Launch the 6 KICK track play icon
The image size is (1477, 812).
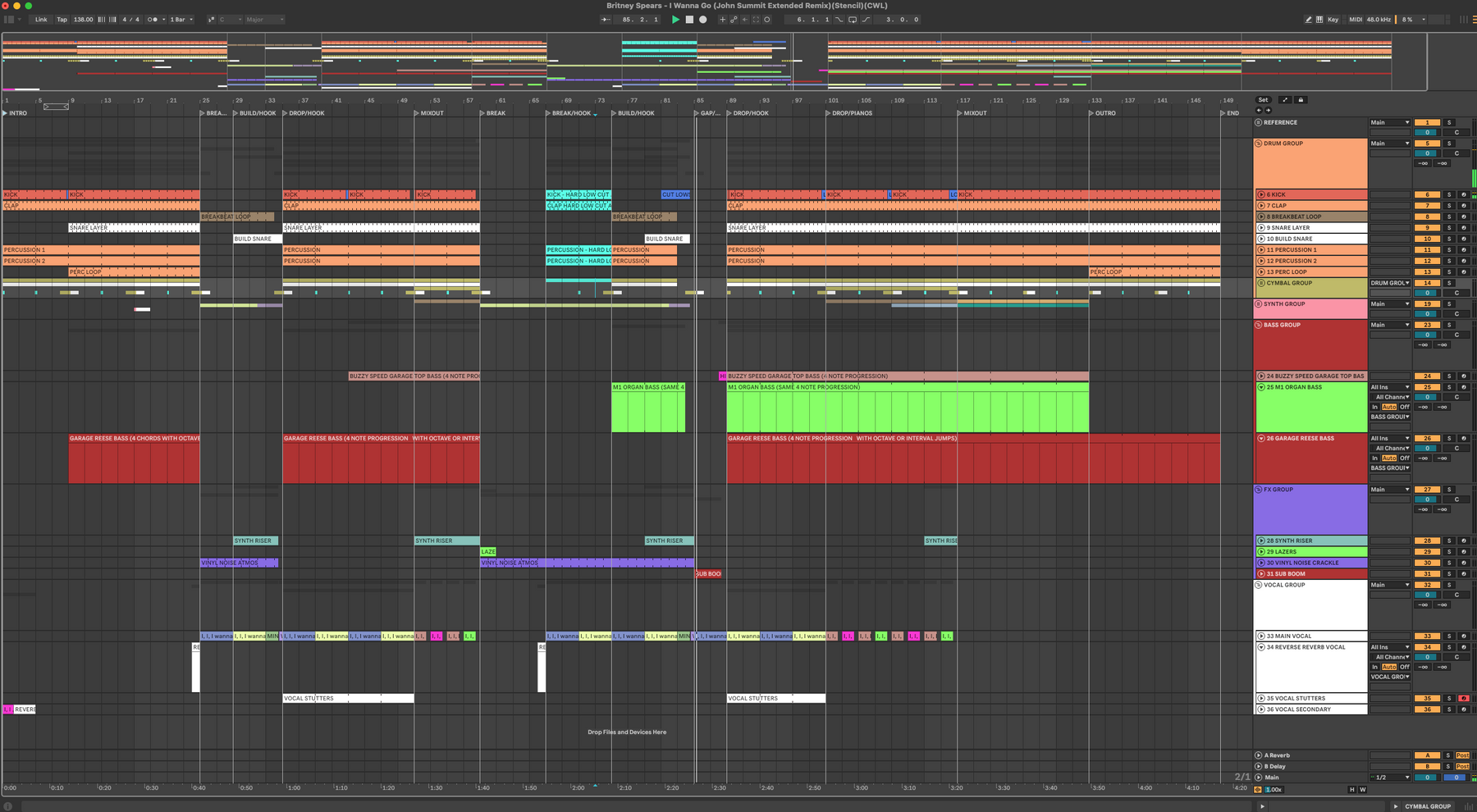click(x=1261, y=195)
